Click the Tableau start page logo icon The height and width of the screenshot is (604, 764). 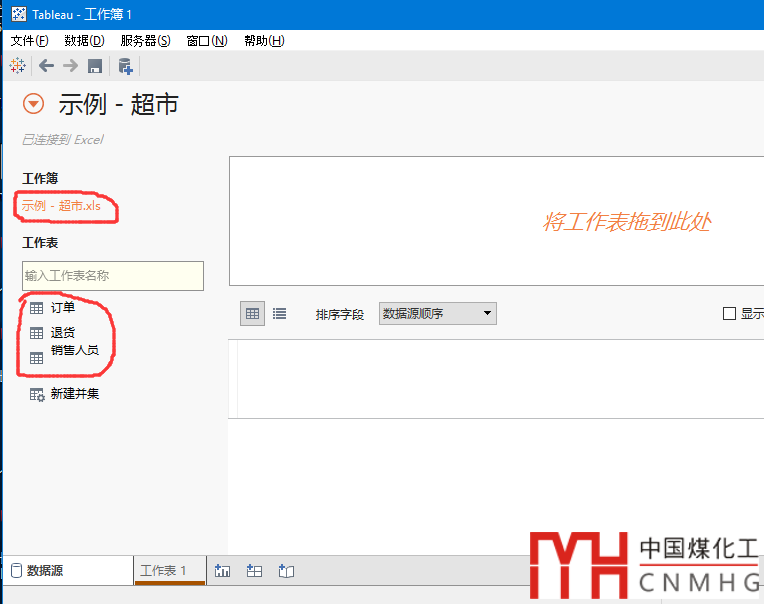pos(18,65)
